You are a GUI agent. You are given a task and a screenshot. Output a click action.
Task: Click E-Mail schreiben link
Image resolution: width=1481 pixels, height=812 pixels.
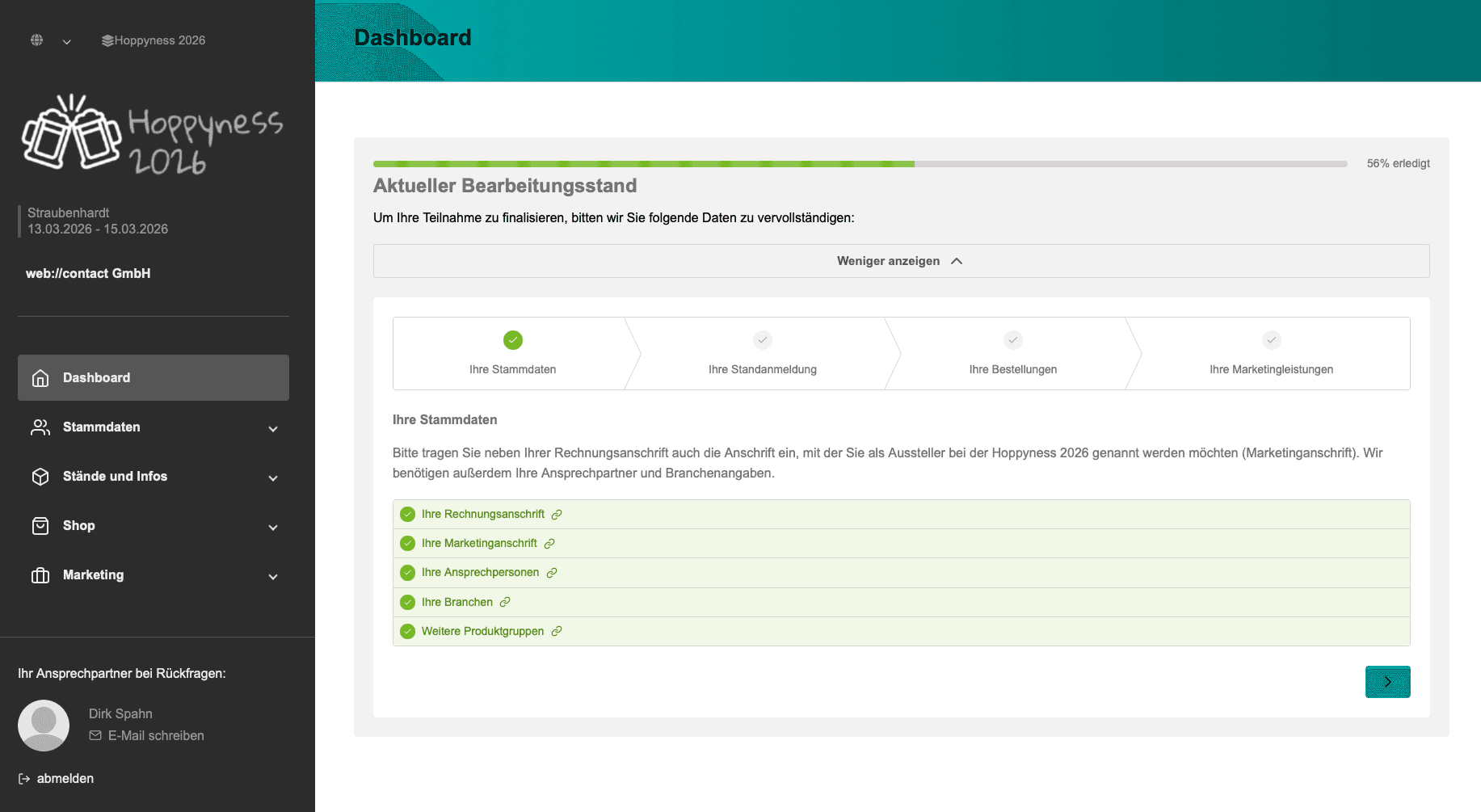coord(156,735)
